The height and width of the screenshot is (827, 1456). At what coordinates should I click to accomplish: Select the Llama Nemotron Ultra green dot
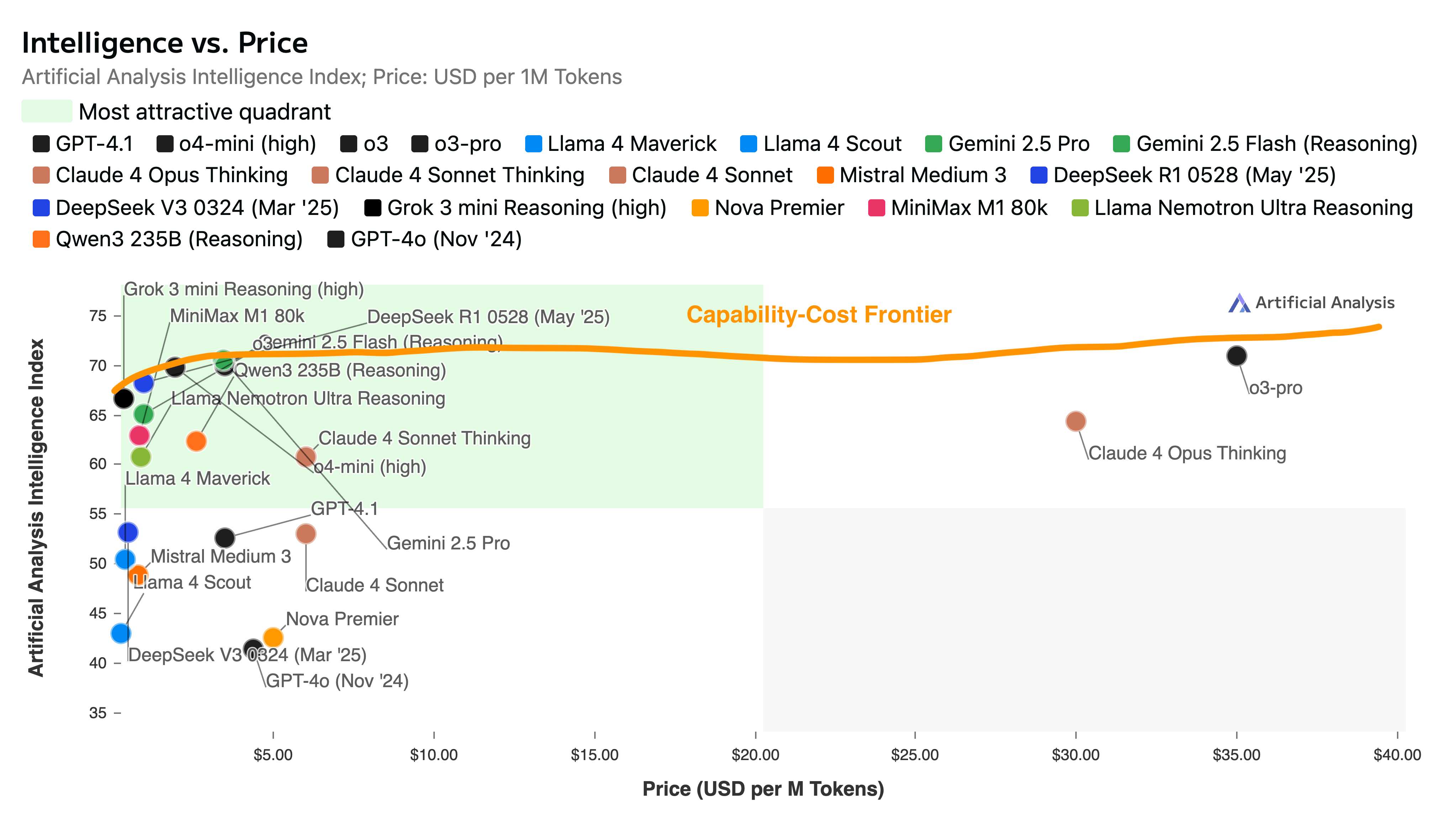[140, 457]
